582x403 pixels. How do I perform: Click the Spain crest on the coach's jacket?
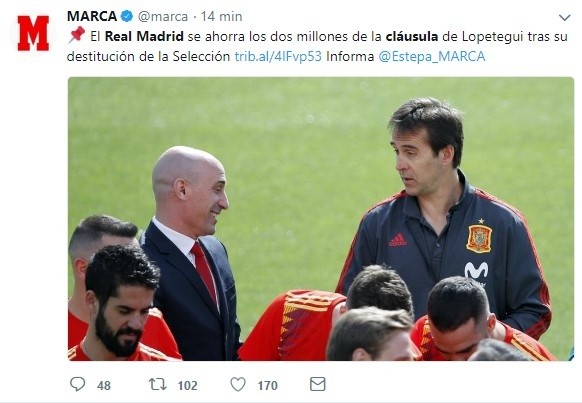click(479, 238)
